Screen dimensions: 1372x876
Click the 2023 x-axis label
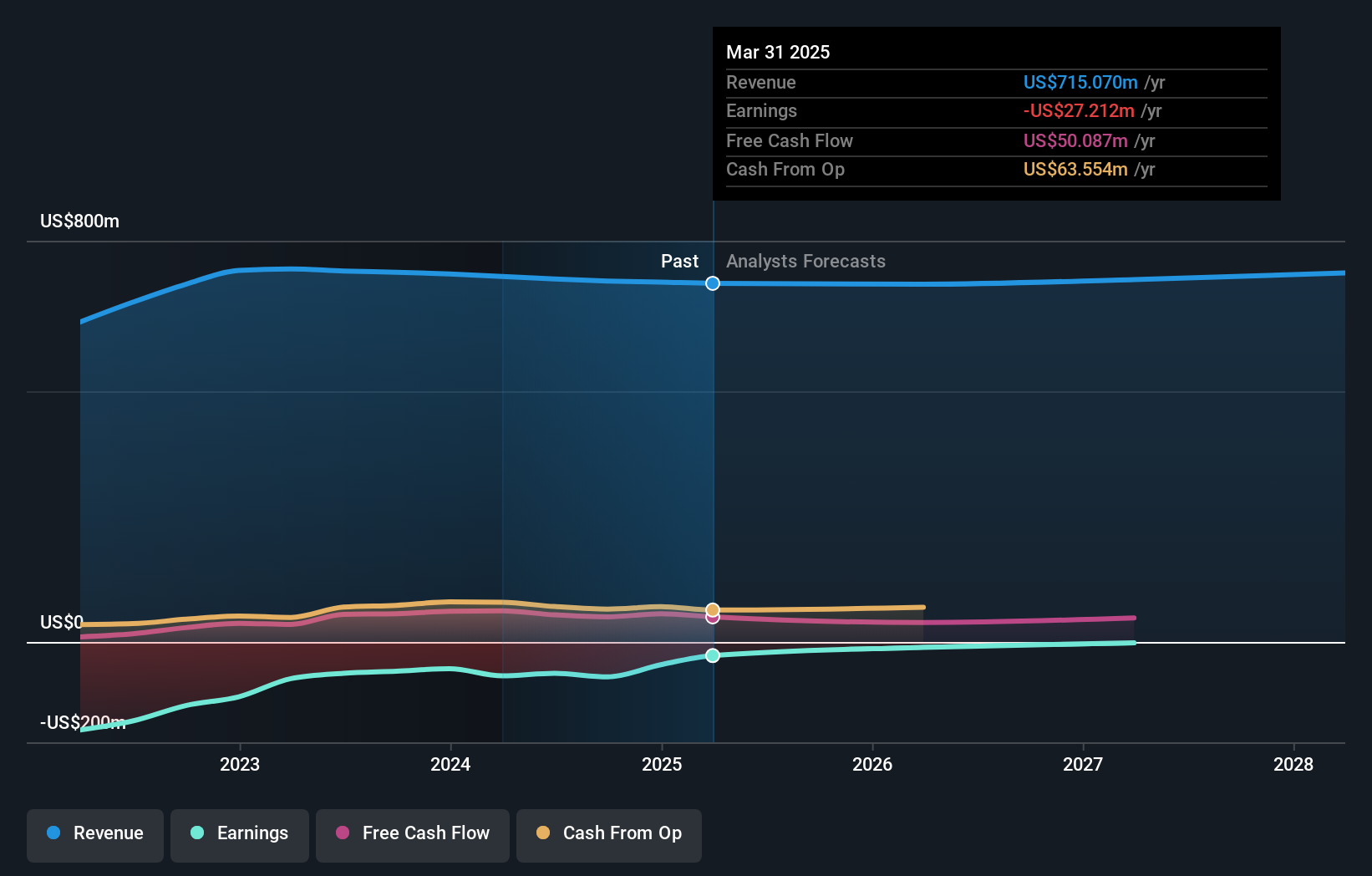coord(240,764)
